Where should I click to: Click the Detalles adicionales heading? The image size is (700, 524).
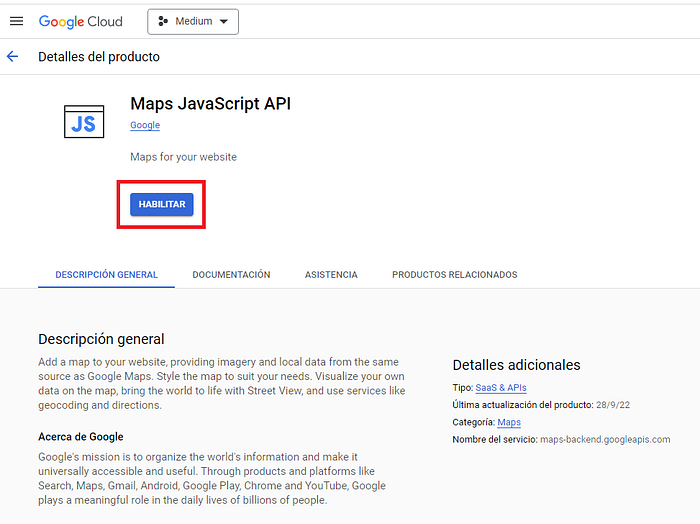pyautogui.click(x=517, y=365)
